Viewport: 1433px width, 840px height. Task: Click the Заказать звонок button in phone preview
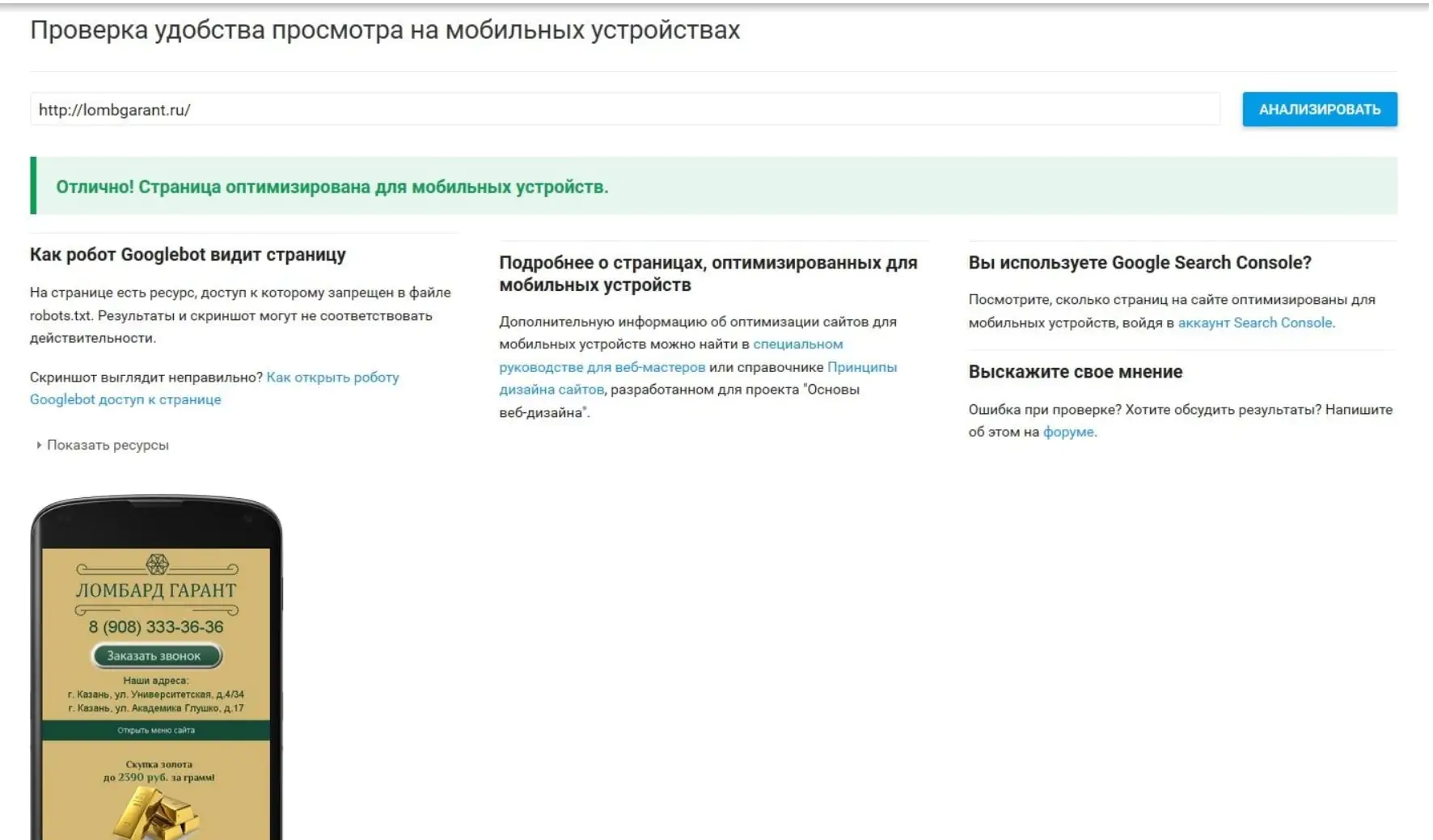click(155, 656)
